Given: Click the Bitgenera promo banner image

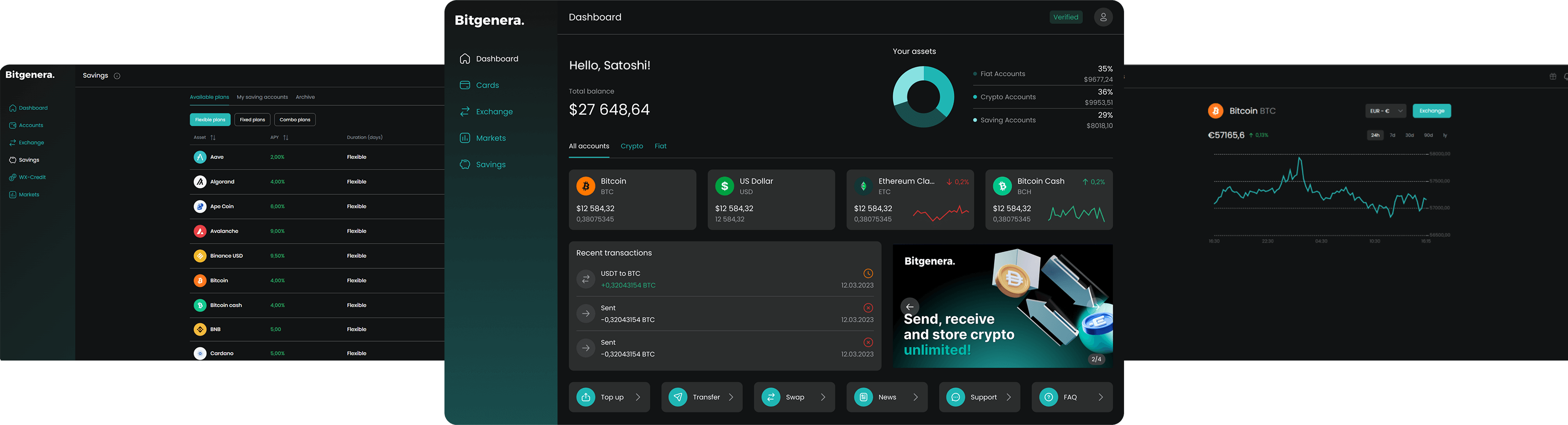Looking at the screenshot, I should coord(1003,306).
